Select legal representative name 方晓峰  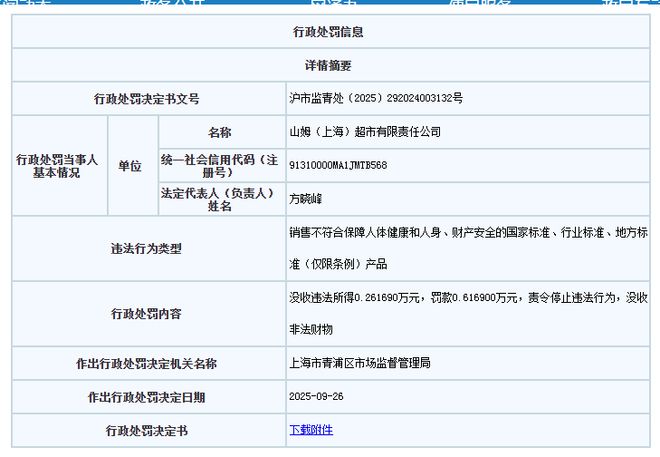click(x=306, y=199)
